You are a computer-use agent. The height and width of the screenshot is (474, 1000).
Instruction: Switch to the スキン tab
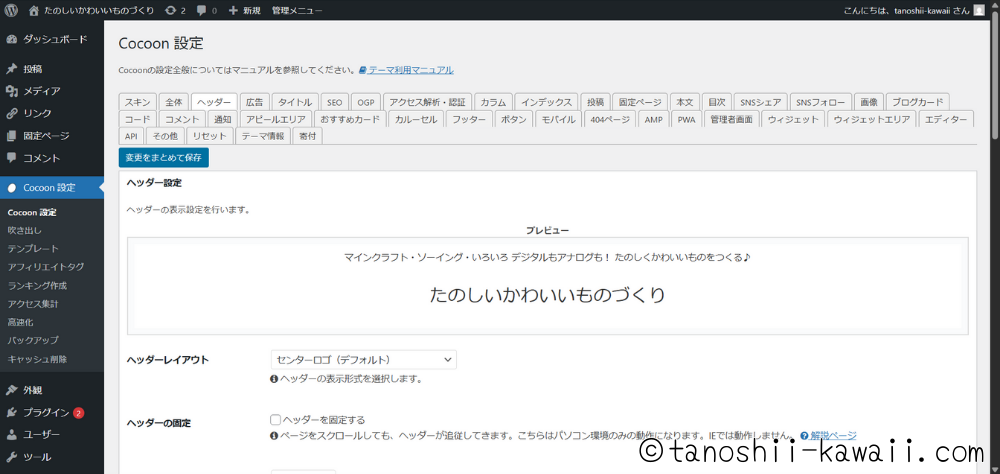[x=137, y=102]
